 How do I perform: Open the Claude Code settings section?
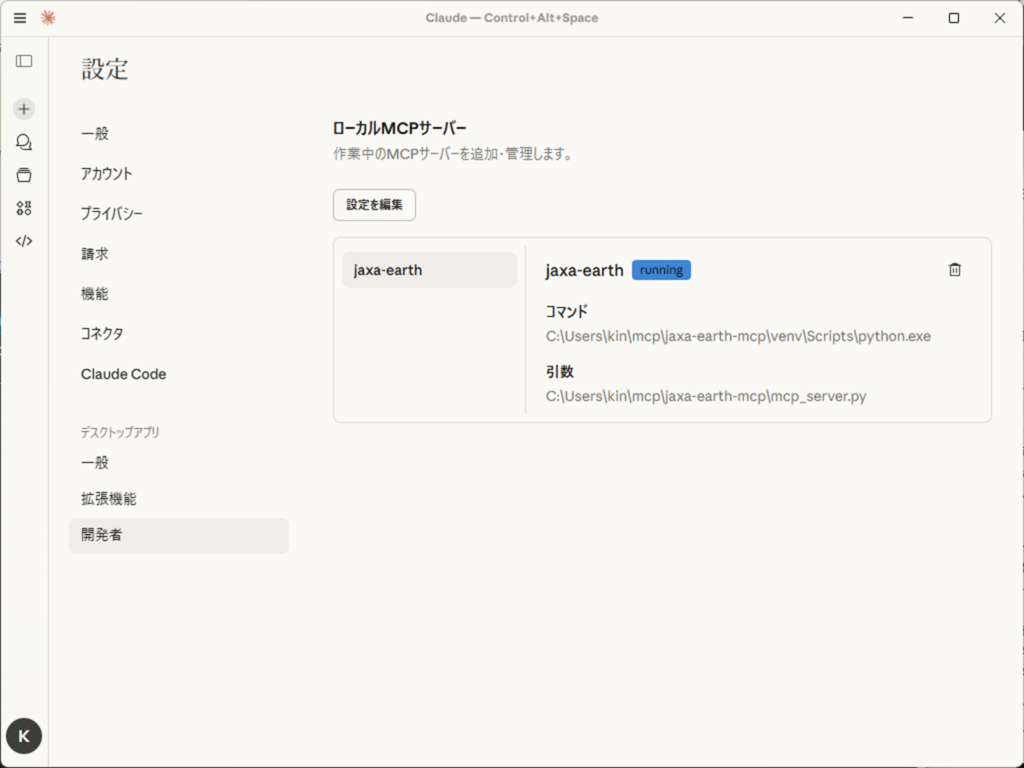coord(124,374)
